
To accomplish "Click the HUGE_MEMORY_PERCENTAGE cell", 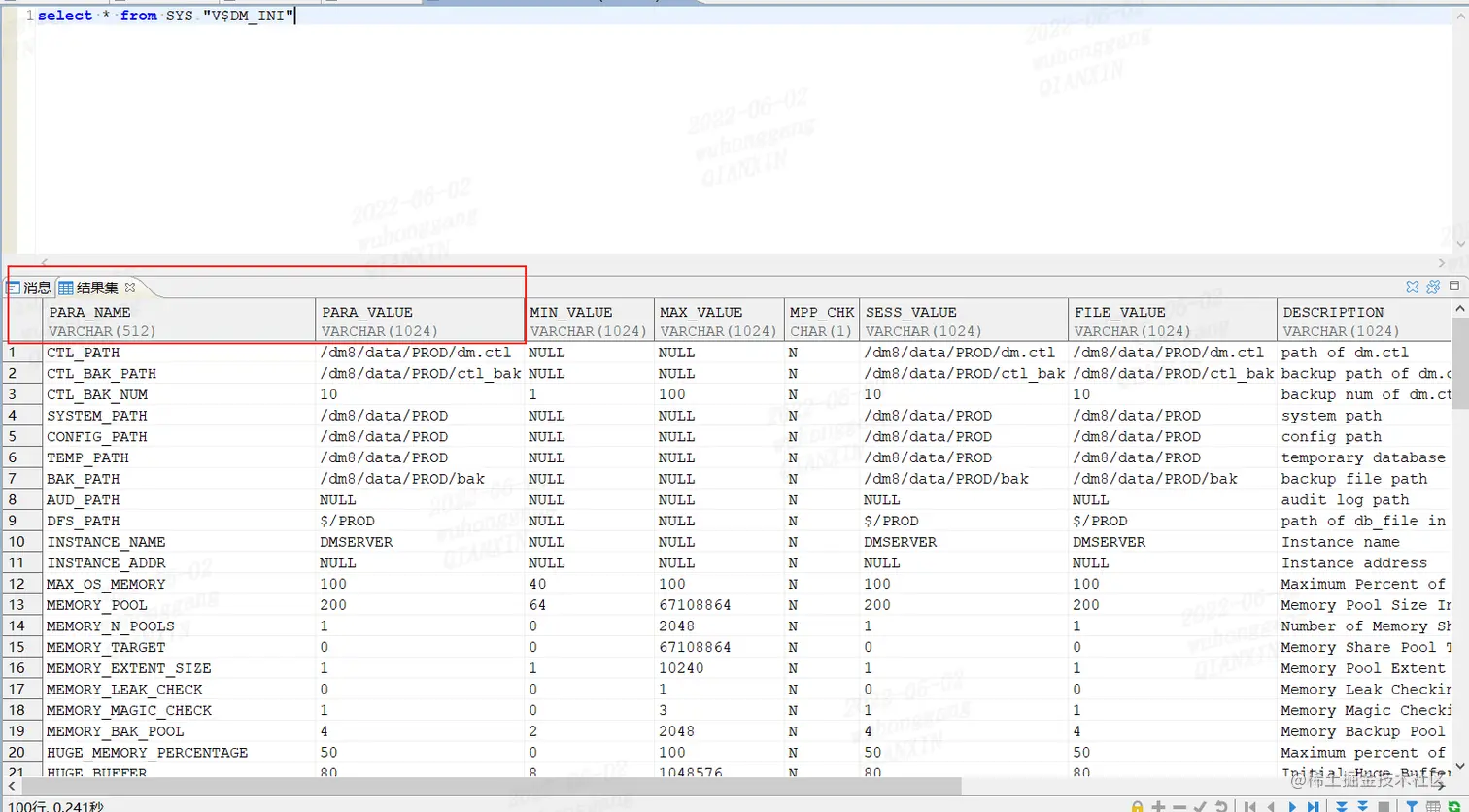I will [x=180, y=753].
